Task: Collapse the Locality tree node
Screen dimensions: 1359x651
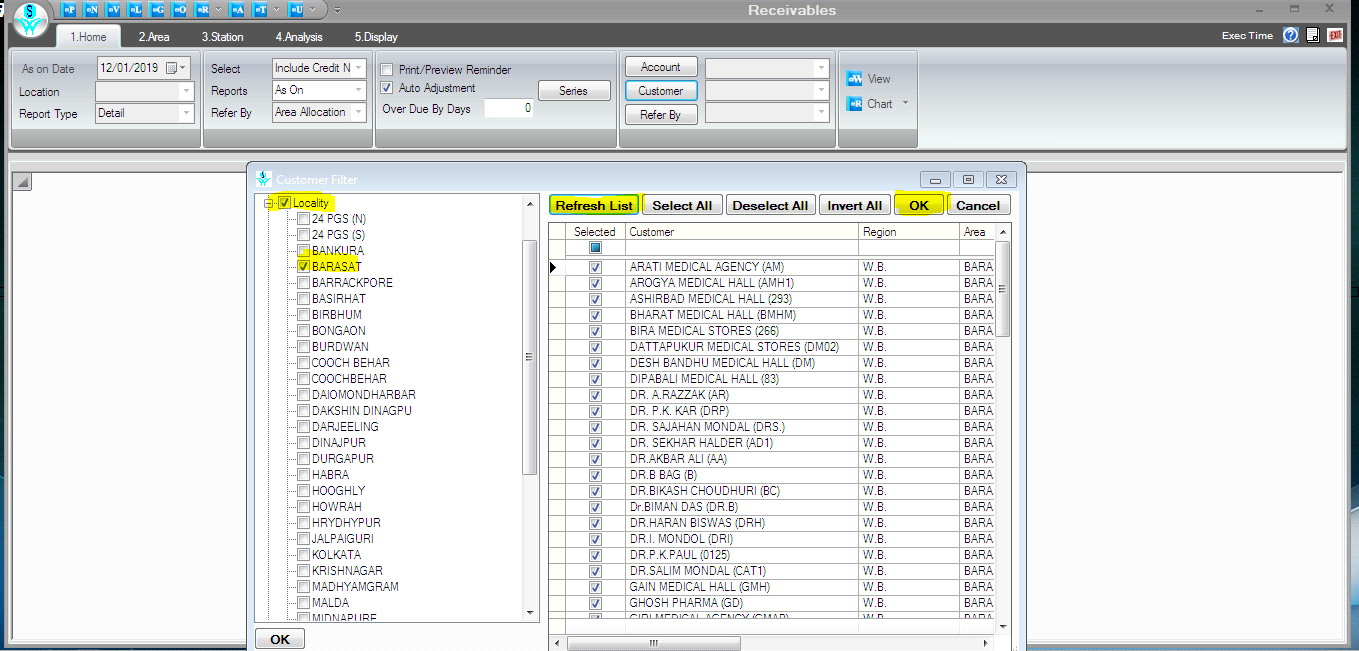Action: click(x=269, y=204)
